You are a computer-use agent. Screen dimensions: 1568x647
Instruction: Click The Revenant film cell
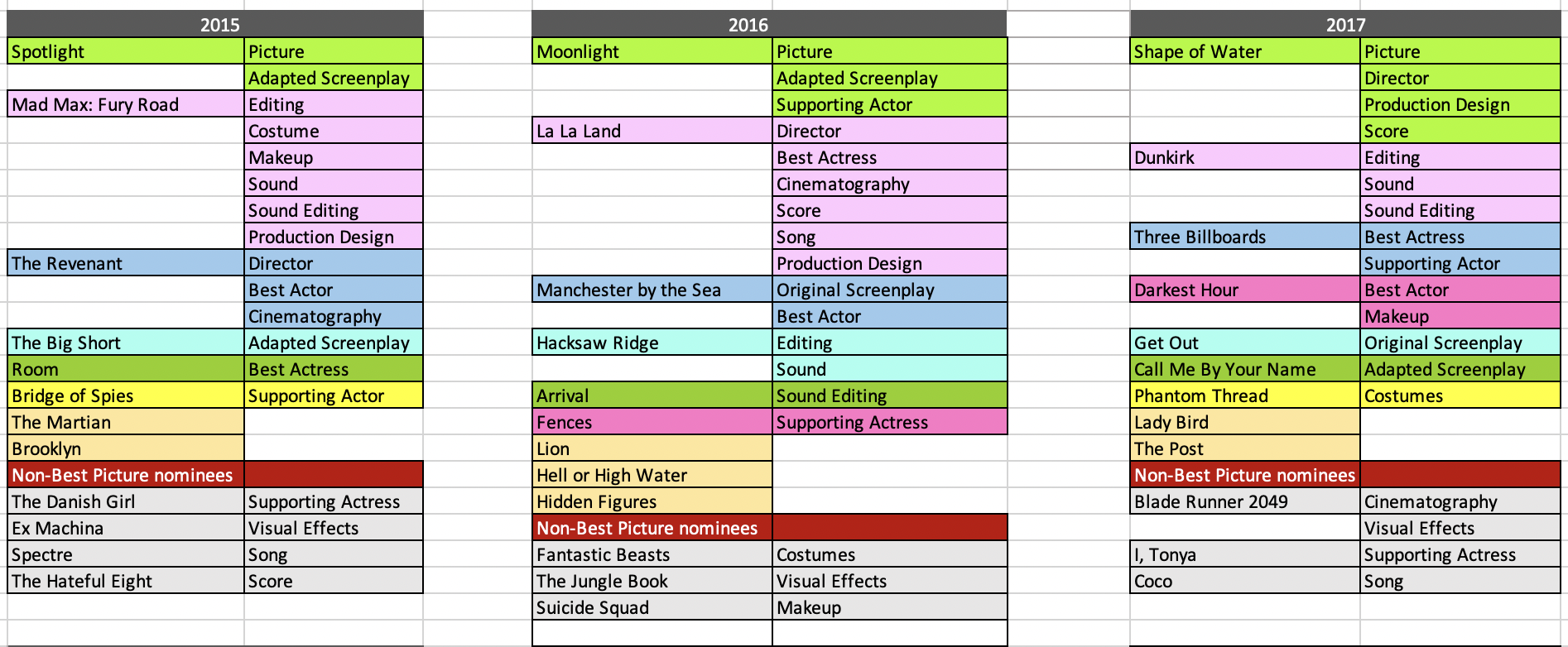[x=125, y=263]
